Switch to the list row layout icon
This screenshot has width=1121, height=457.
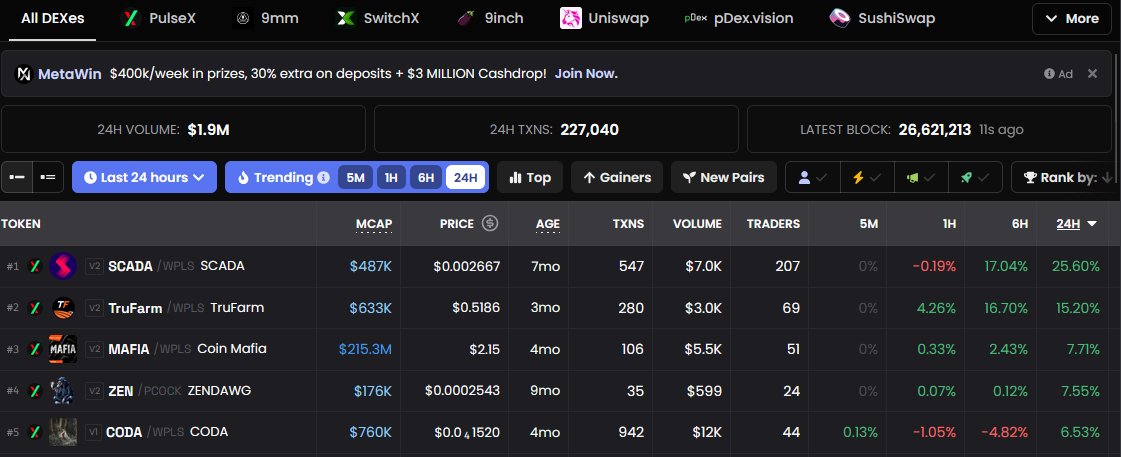point(48,177)
